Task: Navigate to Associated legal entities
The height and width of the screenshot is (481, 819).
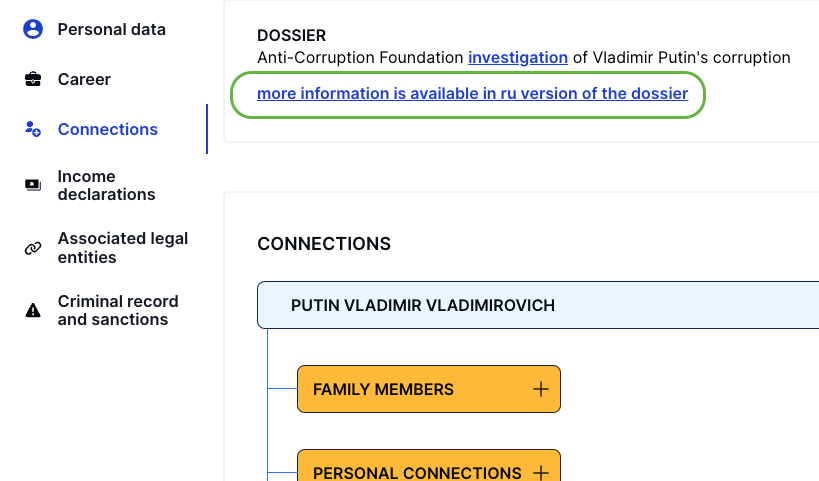Action: 122,248
